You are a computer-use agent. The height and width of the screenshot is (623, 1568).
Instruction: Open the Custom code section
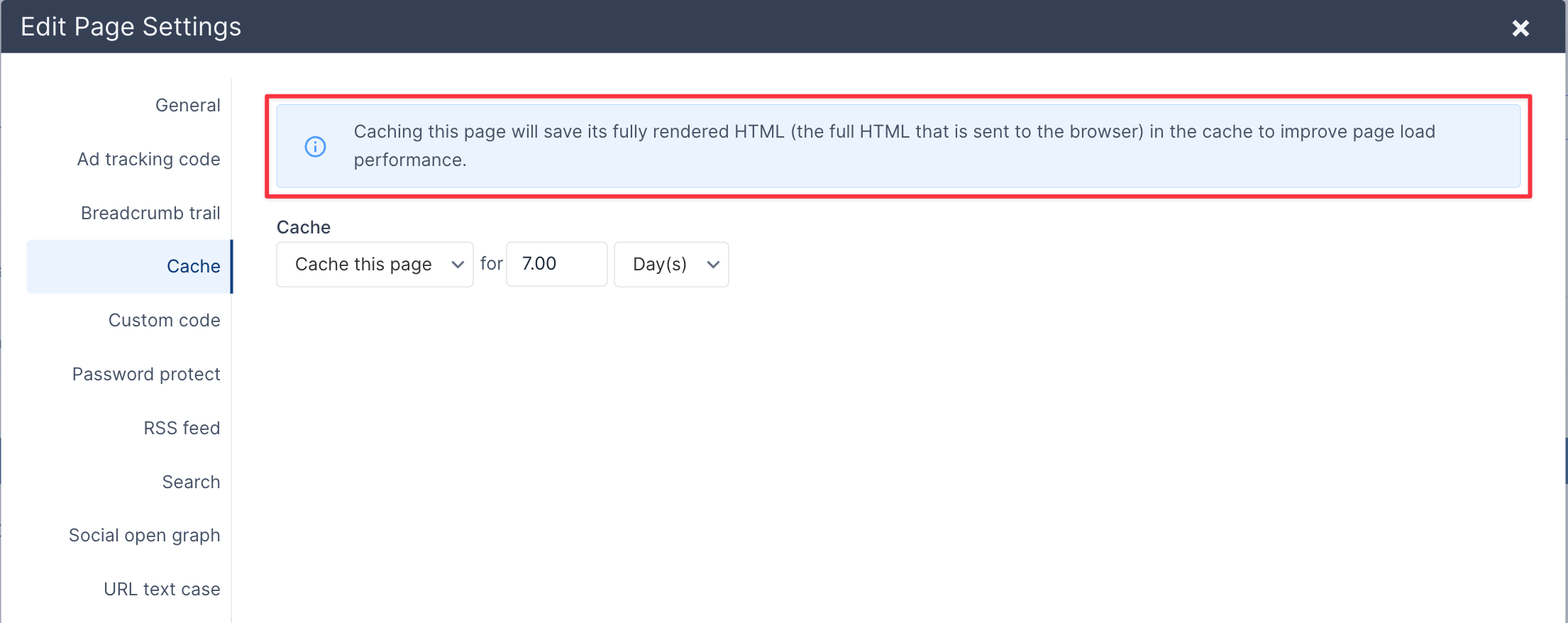tap(164, 320)
